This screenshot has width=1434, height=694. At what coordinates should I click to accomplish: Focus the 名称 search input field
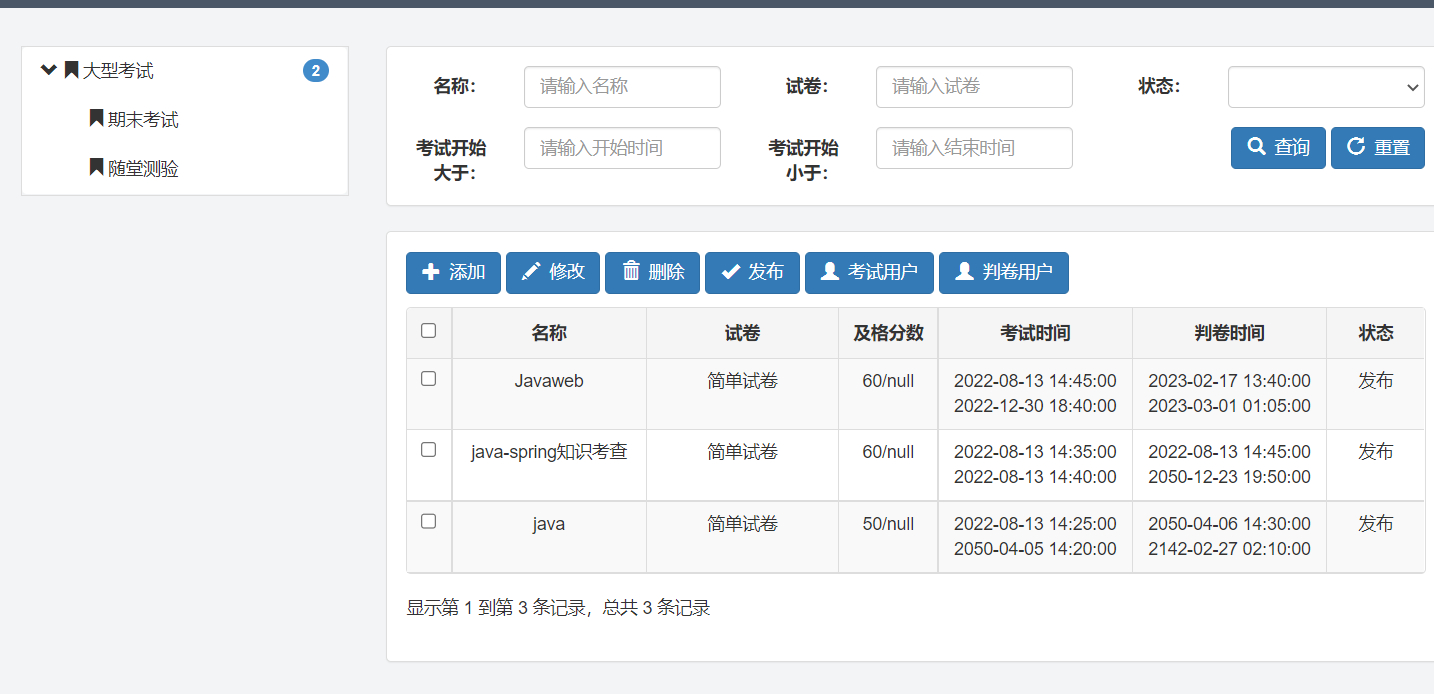coord(622,87)
